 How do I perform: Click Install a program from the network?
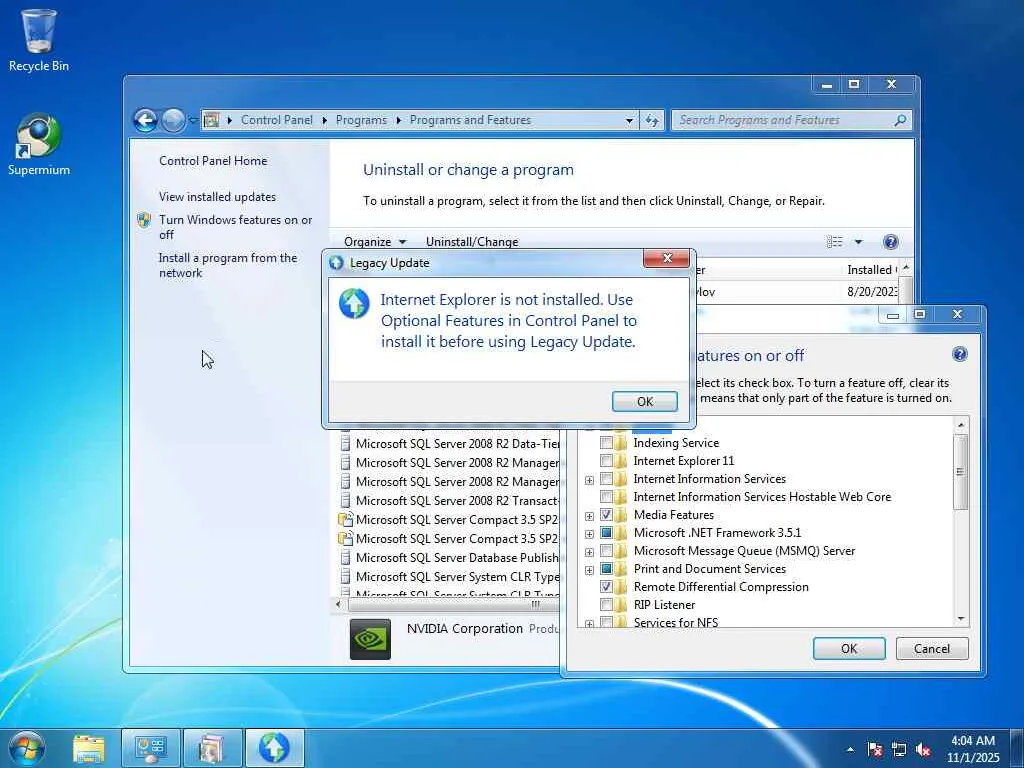[x=227, y=265]
